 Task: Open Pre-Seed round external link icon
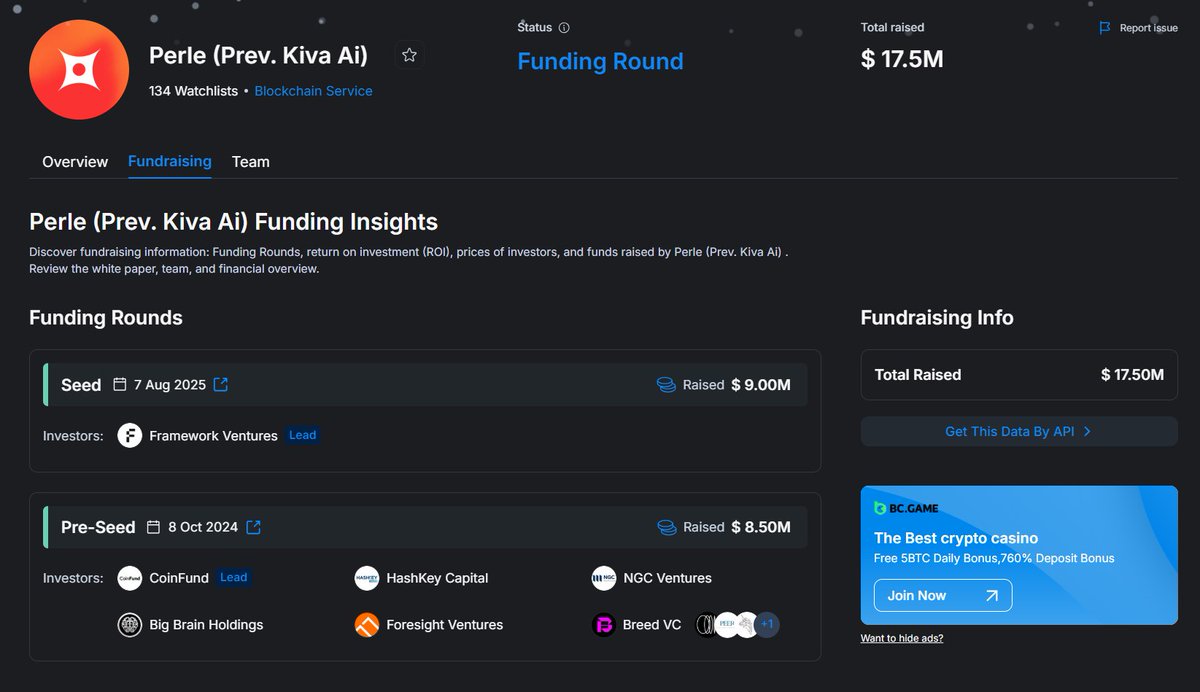tap(254, 527)
